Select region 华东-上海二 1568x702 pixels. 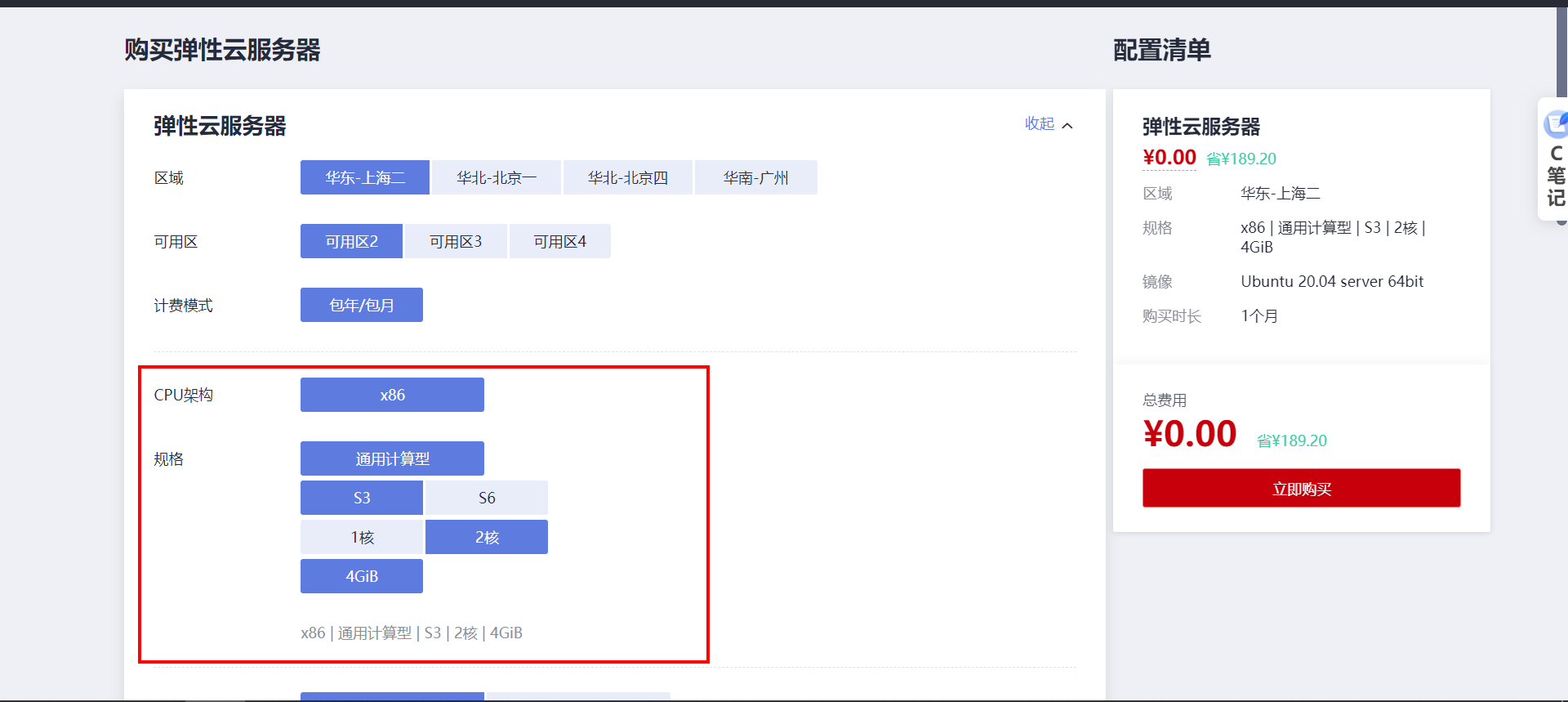point(365,177)
